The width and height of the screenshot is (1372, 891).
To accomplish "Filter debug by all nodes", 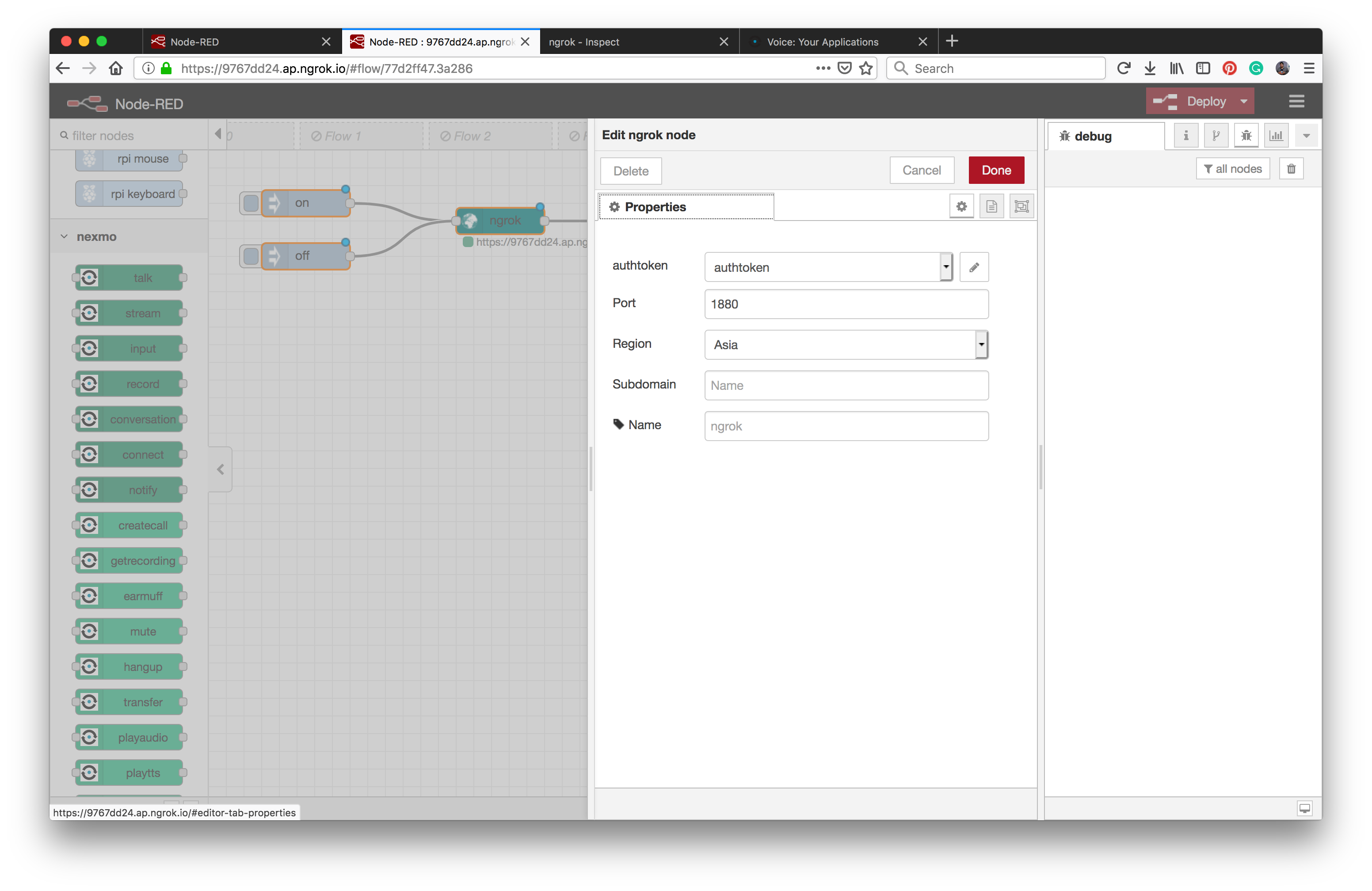I will click(x=1232, y=169).
